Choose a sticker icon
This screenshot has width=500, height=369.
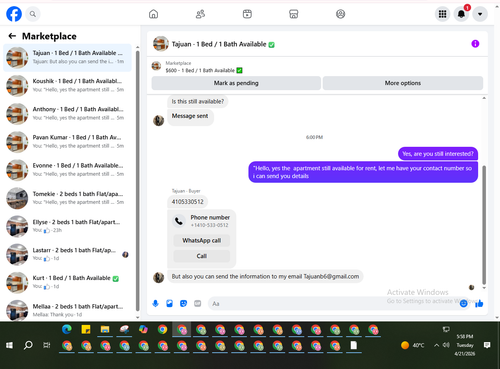(183, 303)
